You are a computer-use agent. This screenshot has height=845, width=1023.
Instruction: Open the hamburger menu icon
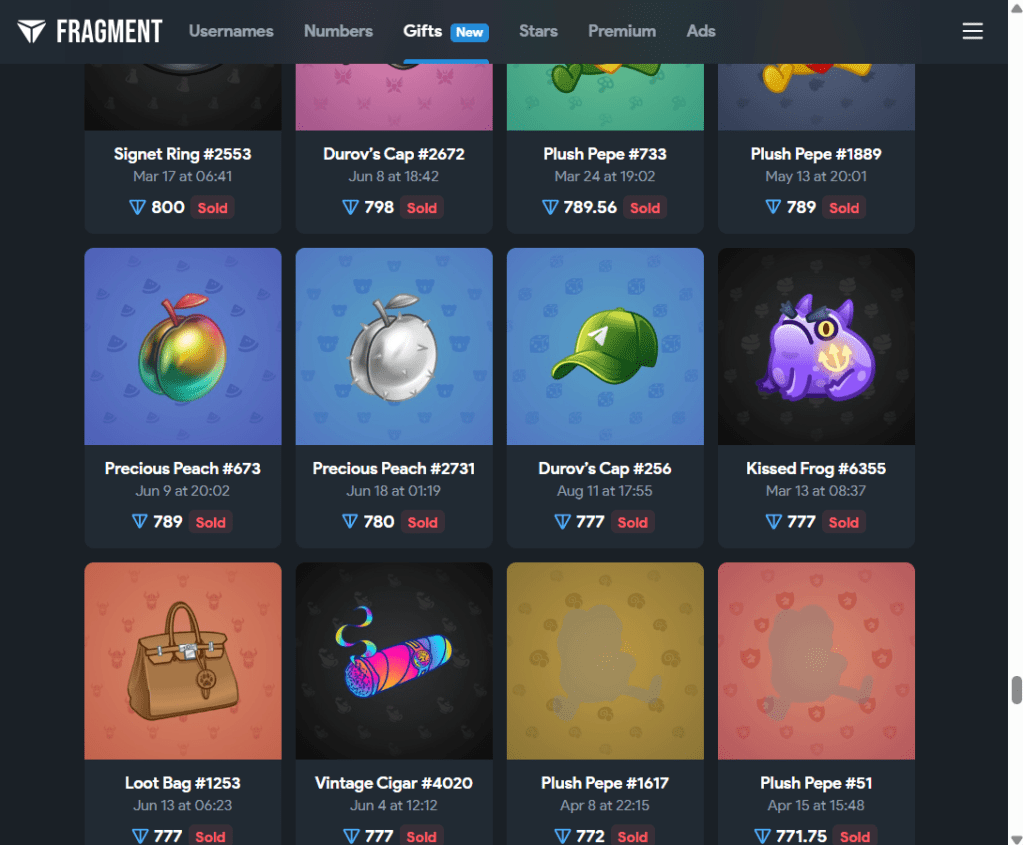[x=972, y=31]
